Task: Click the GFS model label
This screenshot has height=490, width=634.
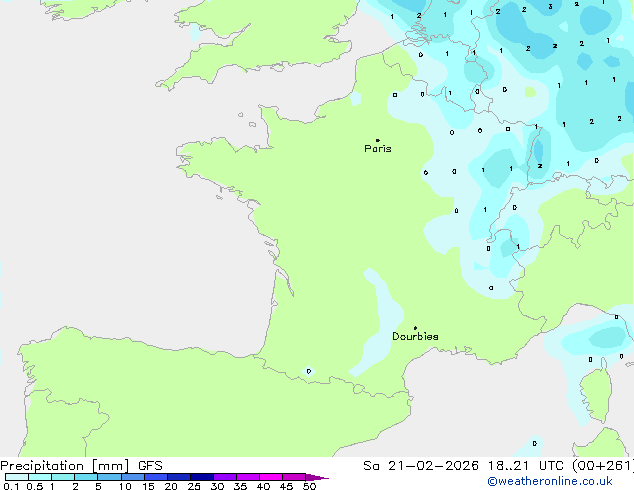Action: pyautogui.click(x=150, y=466)
